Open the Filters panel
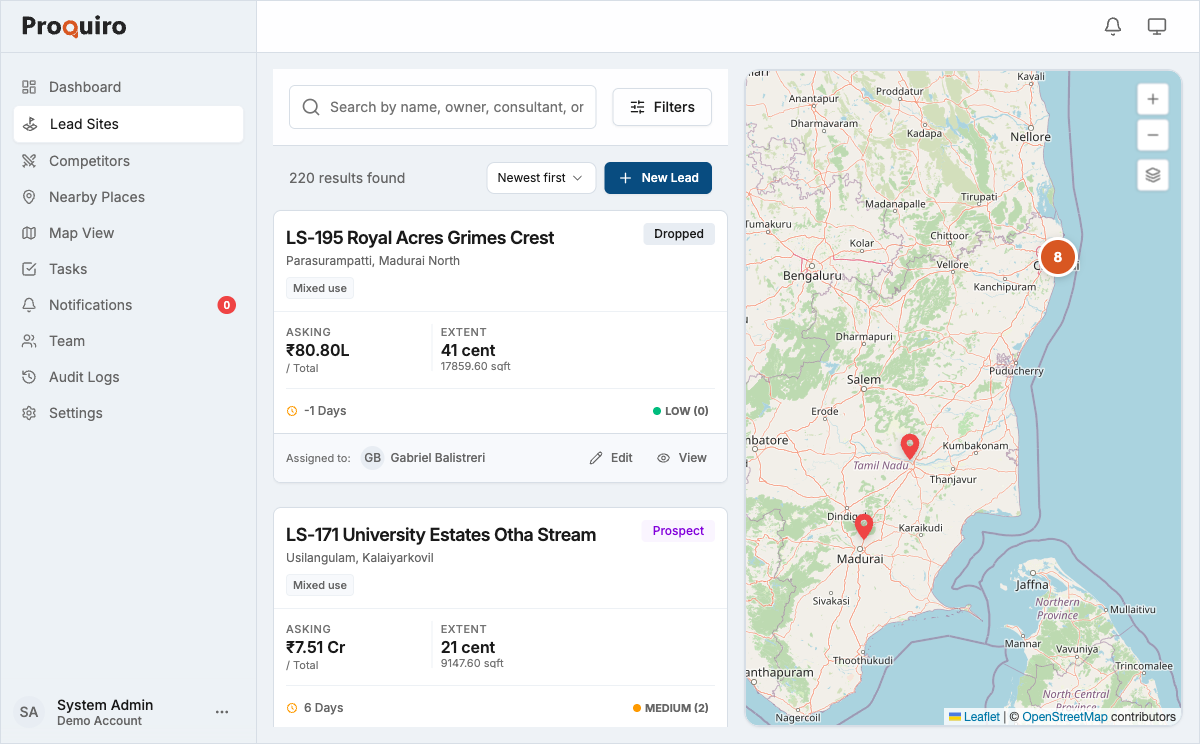1200x744 pixels. pos(662,107)
